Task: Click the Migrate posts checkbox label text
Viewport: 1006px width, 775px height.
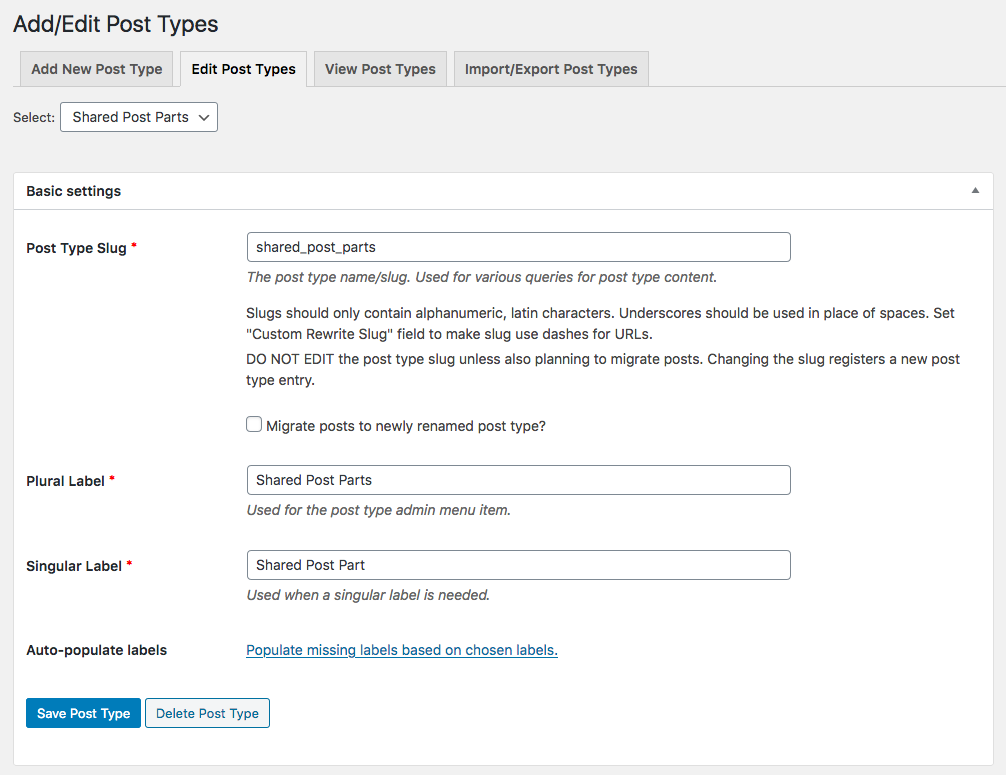Action: (x=405, y=426)
